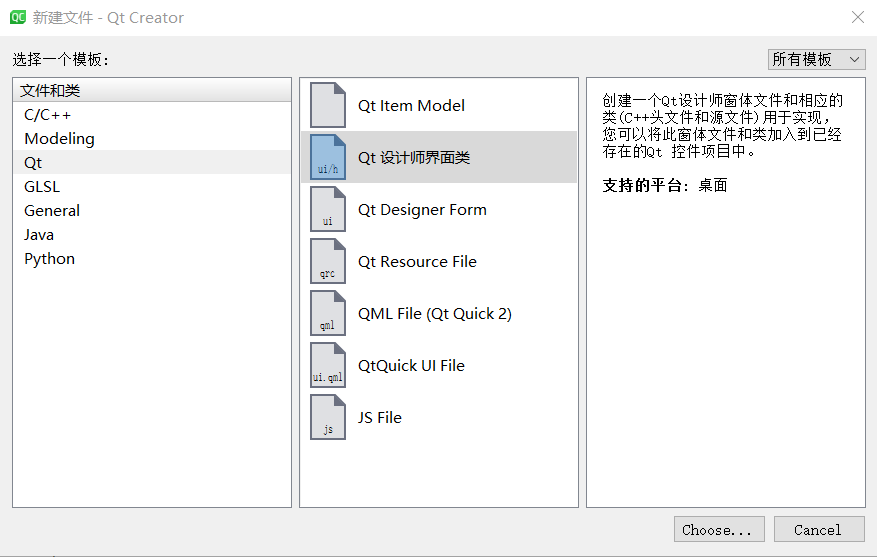Click the ui.qml QtQuick UI File icon
Viewport: 877px width, 557px height.
click(x=328, y=365)
